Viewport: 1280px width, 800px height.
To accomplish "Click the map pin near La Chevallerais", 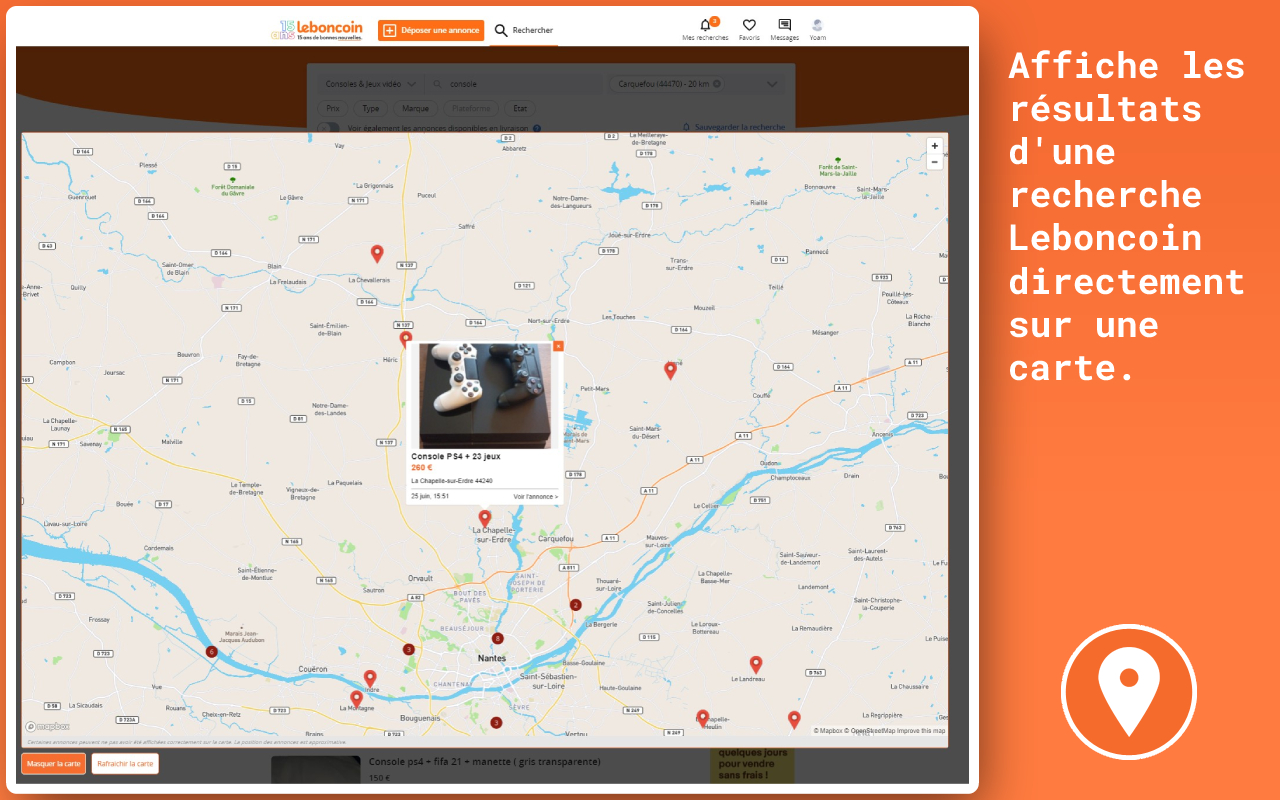I will point(377,253).
